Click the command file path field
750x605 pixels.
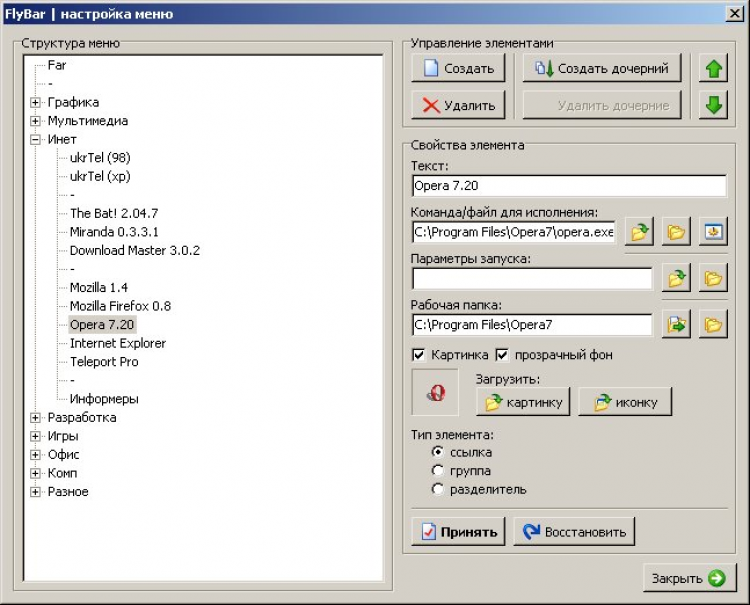[514, 232]
